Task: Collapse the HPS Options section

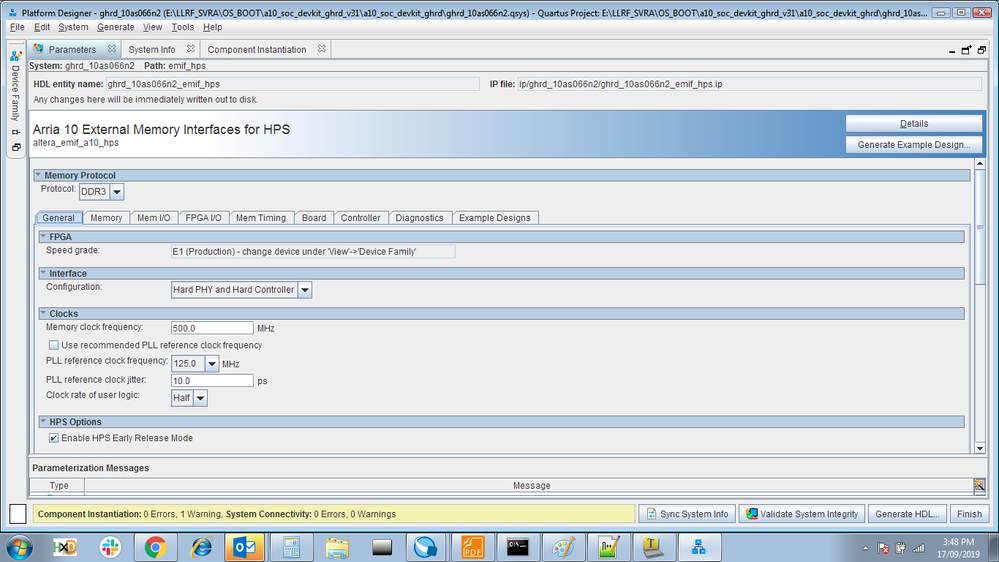Action: coord(43,421)
